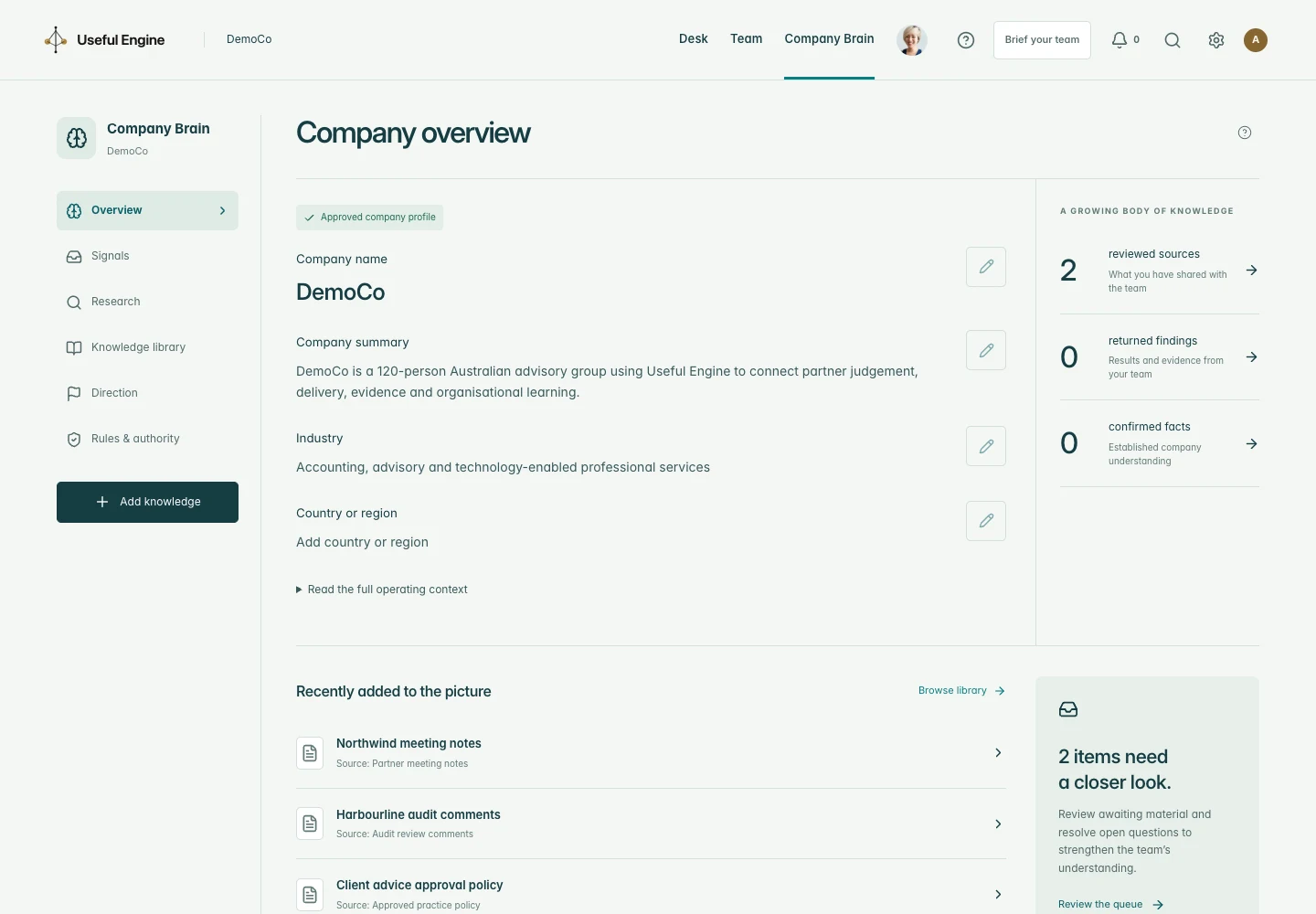Open confirmed facts arrow
The width and height of the screenshot is (1316, 914).
pos(1252,444)
